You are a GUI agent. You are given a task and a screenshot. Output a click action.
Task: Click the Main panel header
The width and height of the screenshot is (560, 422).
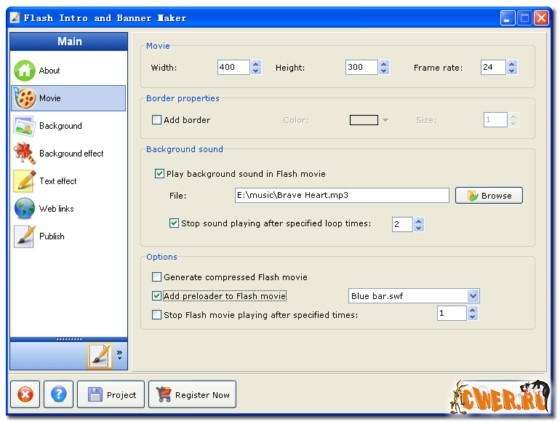(69, 41)
